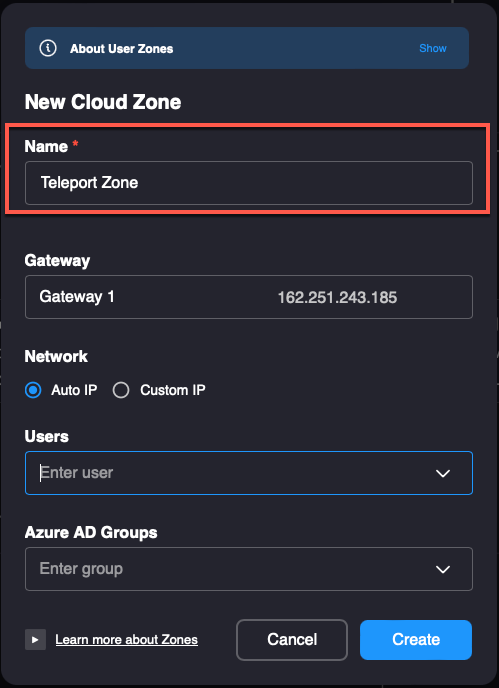Click the About User Zones banner title

tap(122, 49)
